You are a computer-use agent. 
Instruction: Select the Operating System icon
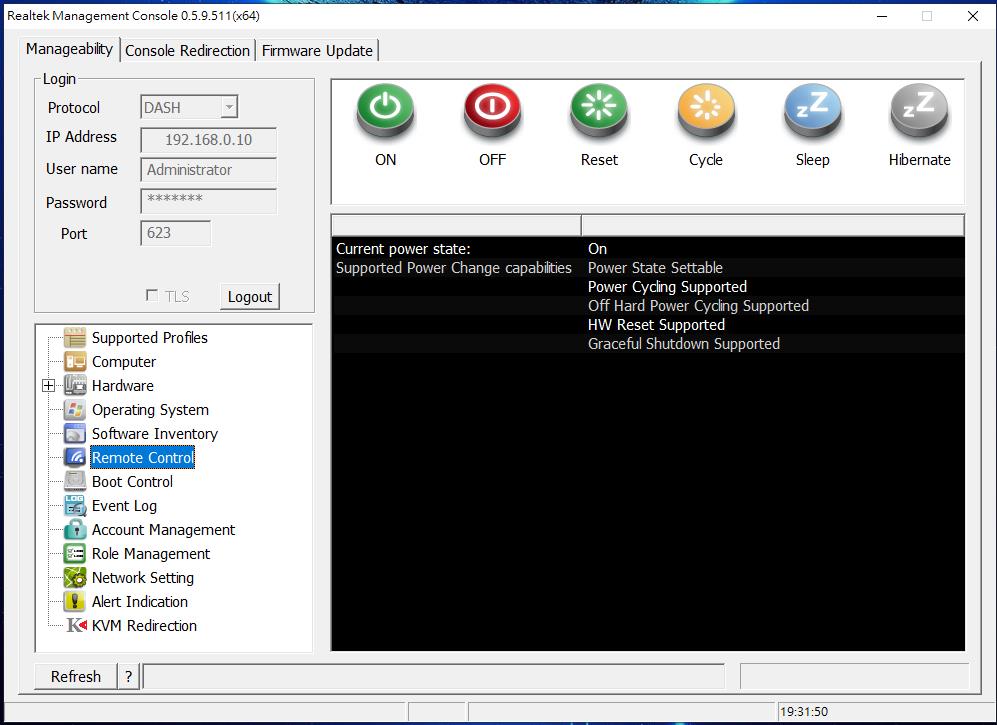click(75, 410)
